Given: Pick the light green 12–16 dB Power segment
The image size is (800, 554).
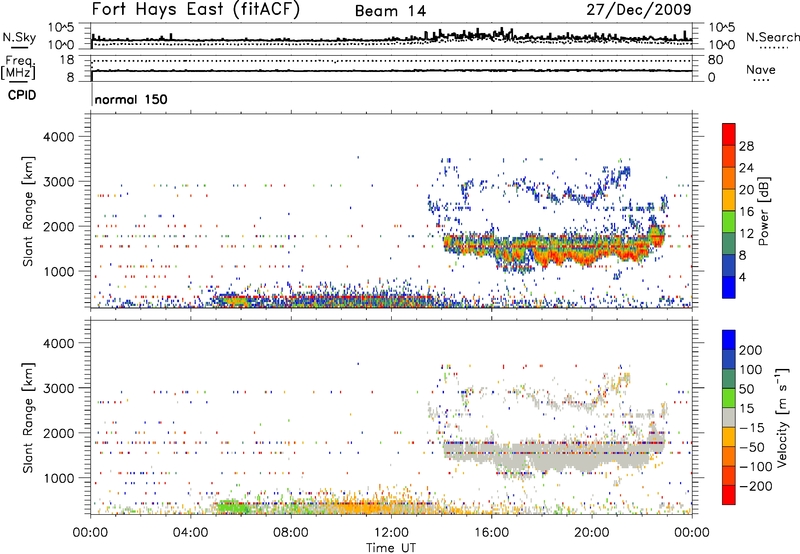Looking at the screenshot, I should click(x=729, y=222).
